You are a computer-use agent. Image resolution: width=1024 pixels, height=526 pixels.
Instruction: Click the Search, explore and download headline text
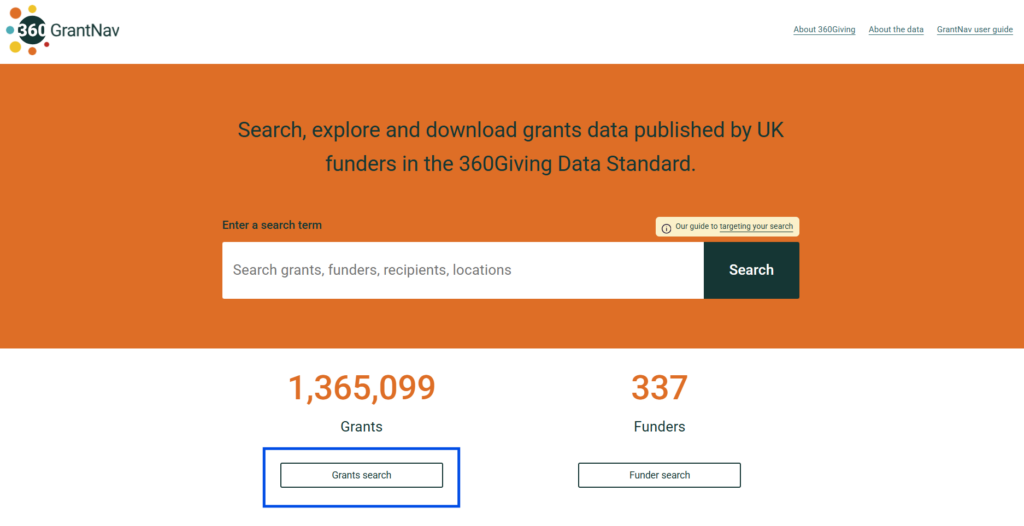pyautogui.click(x=511, y=130)
